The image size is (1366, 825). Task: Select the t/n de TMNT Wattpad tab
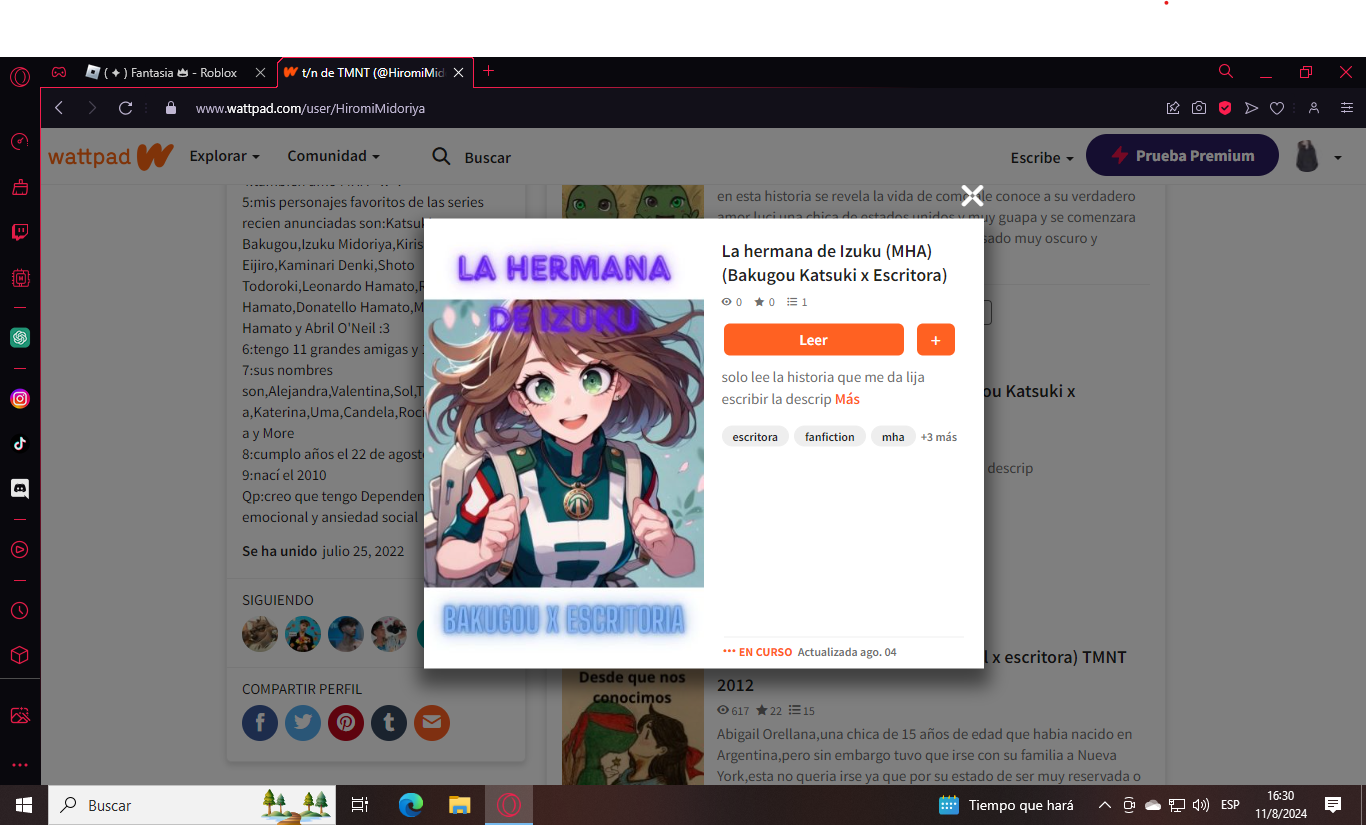point(365,72)
